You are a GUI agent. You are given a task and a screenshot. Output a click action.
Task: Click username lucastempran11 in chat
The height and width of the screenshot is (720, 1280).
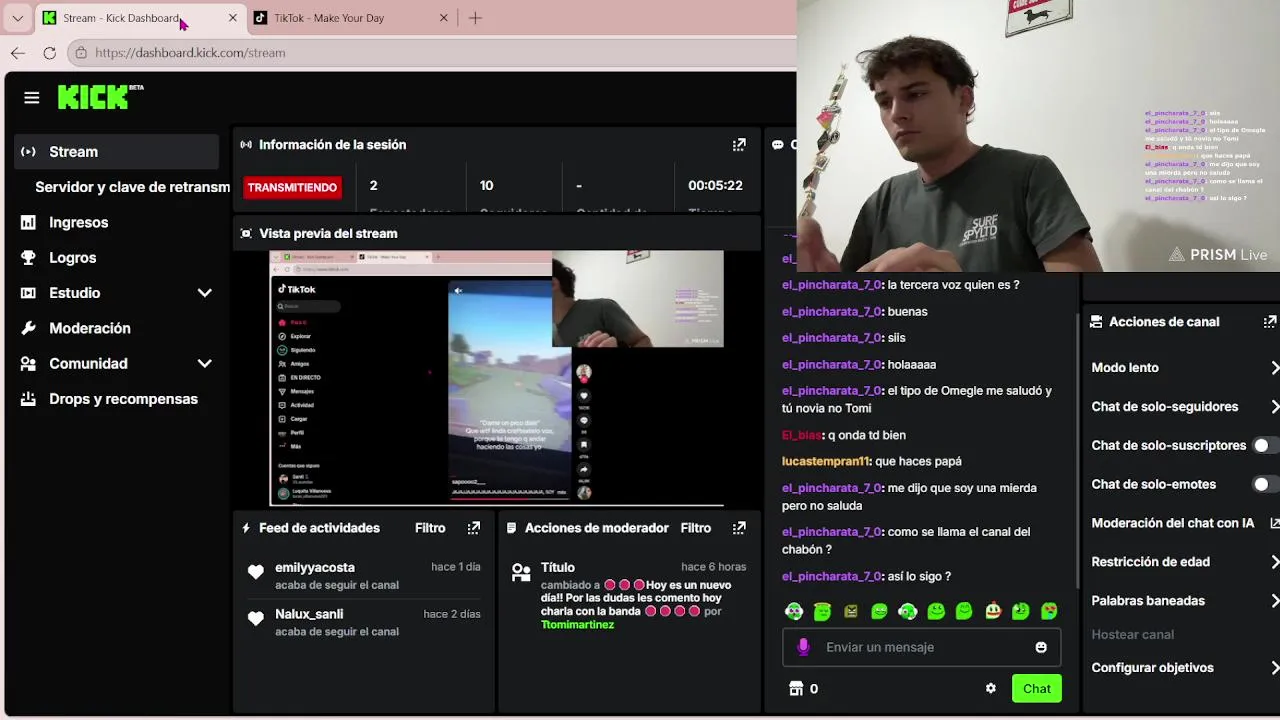825,461
